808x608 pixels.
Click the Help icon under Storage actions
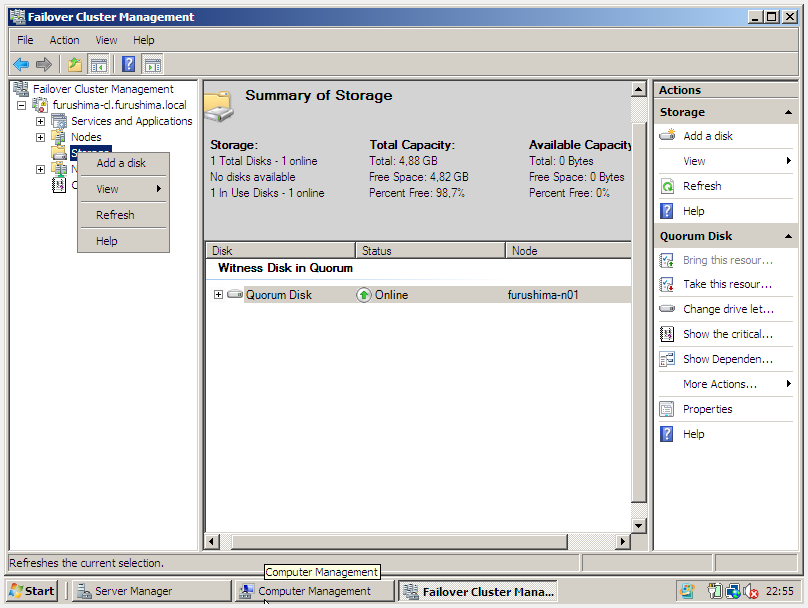click(x=667, y=211)
